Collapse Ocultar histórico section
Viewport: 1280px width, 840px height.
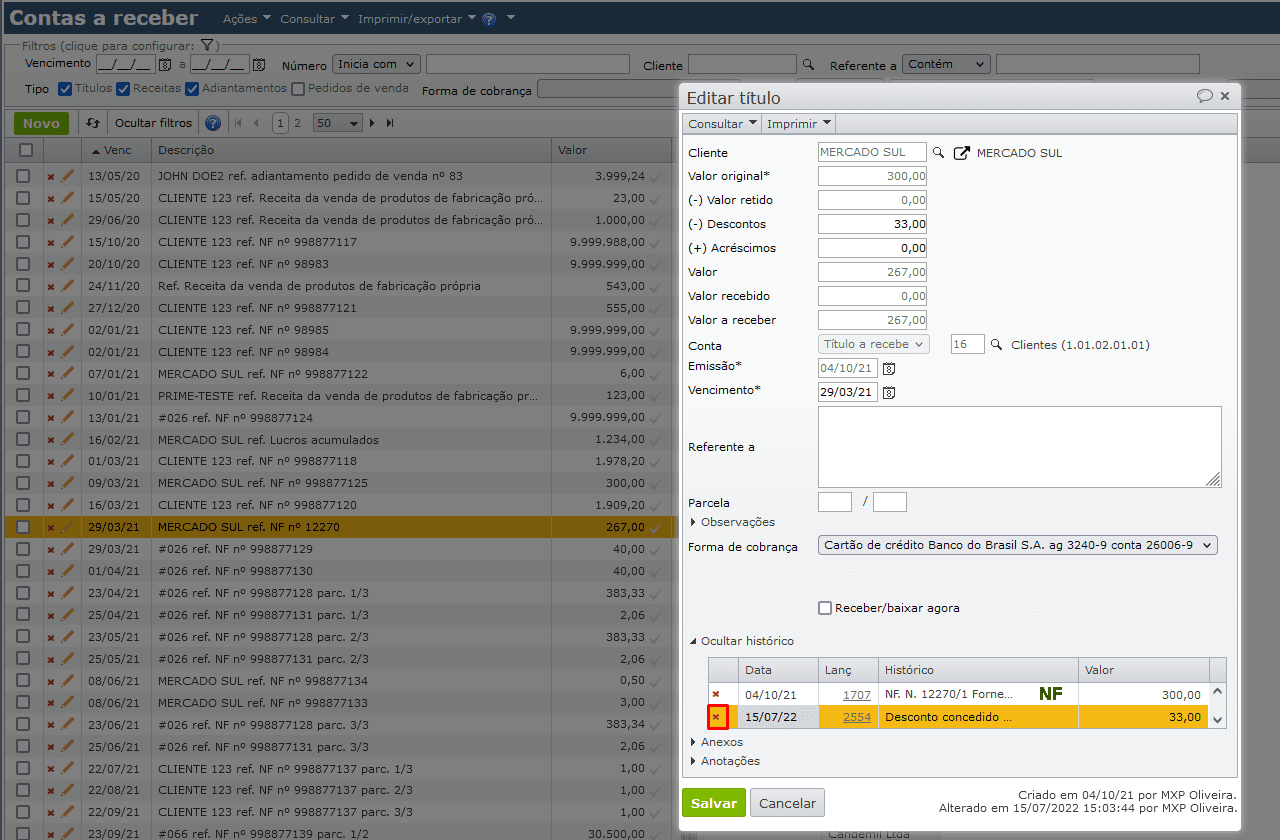741,641
